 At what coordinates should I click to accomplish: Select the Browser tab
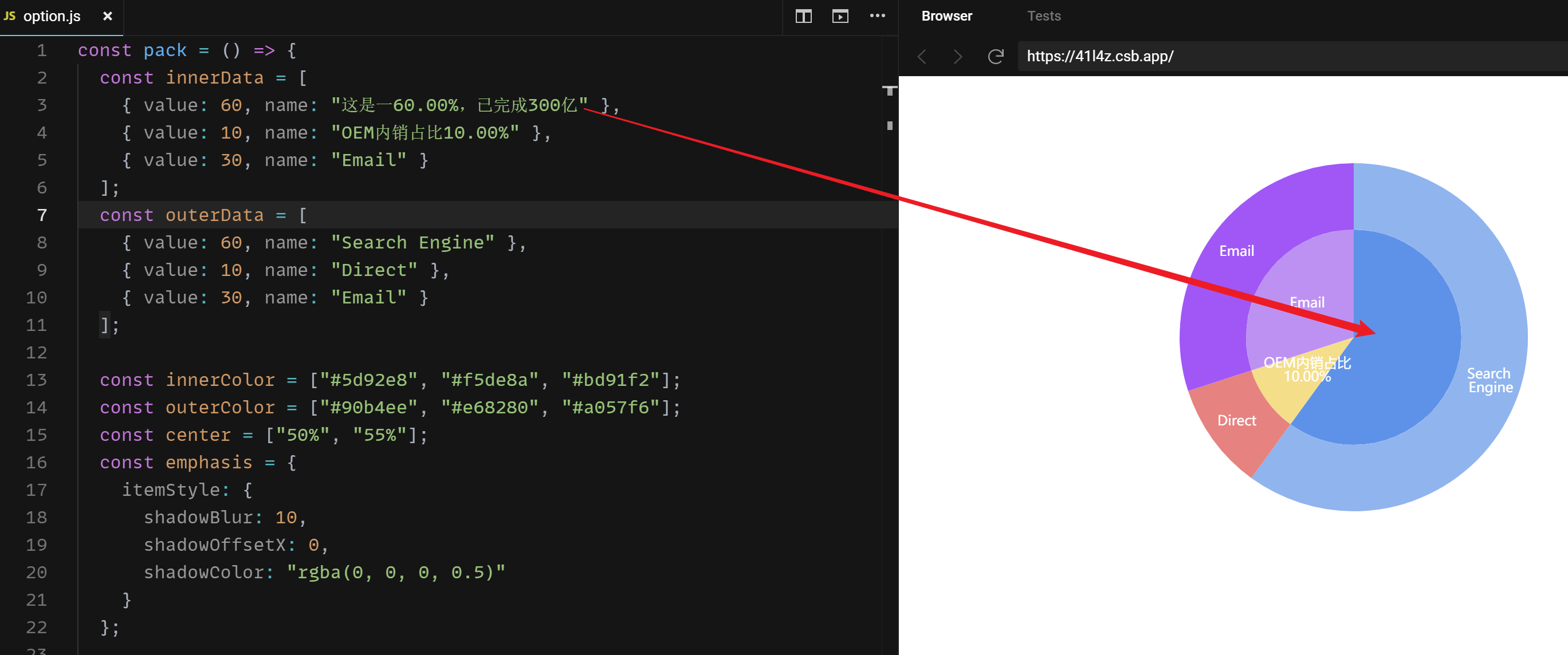[x=946, y=17]
